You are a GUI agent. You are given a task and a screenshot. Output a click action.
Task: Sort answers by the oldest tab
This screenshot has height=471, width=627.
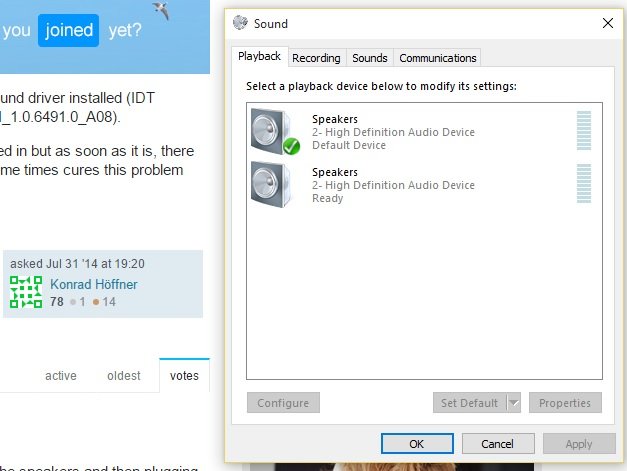point(123,376)
